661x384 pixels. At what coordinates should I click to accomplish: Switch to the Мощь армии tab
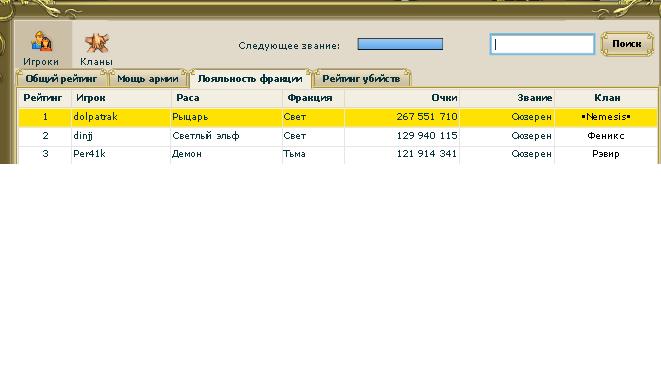pyautogui.click(x=148, y=78)
